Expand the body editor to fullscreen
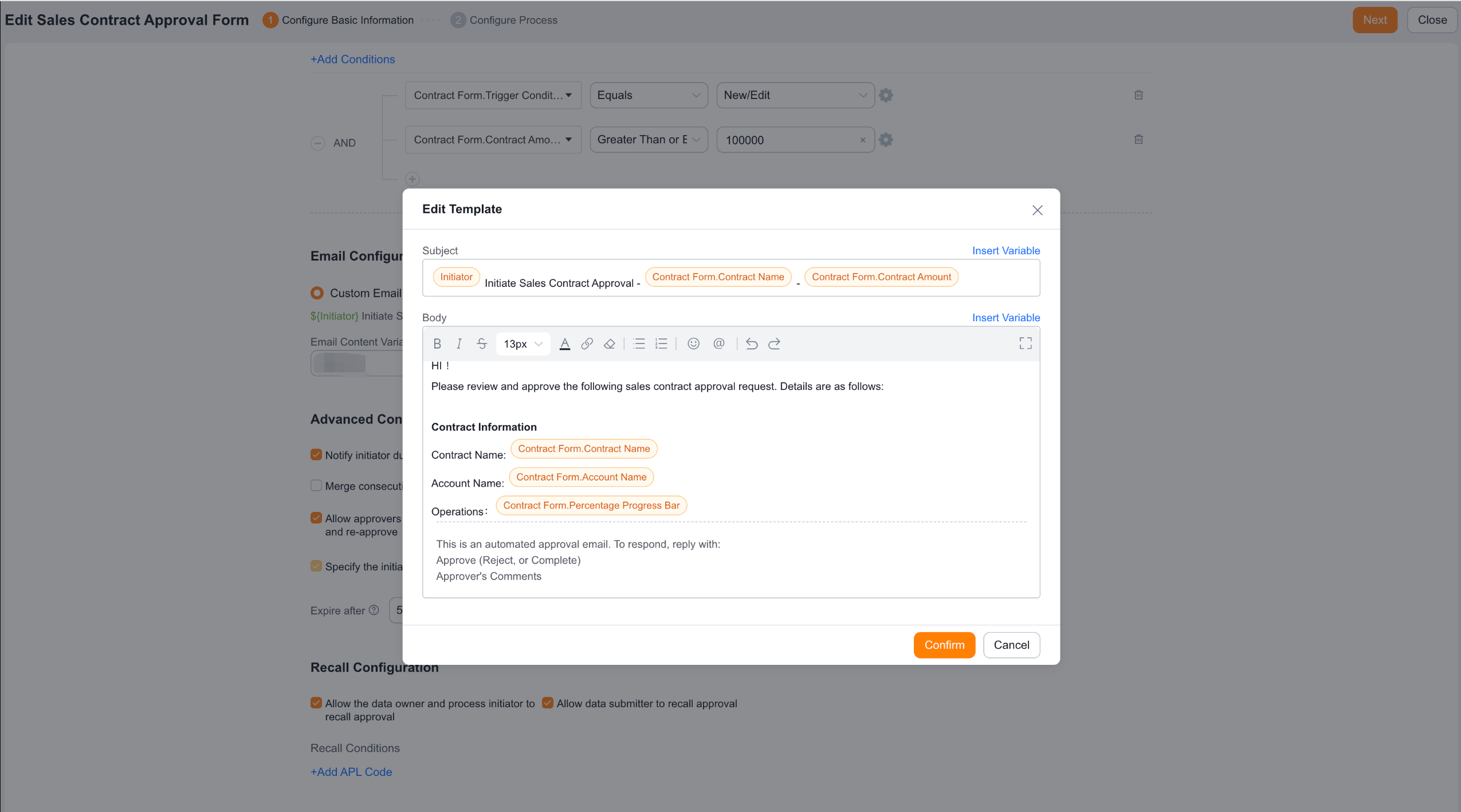The height and width of the screenshot is (812, 1461). click(x=1026, y=344)
